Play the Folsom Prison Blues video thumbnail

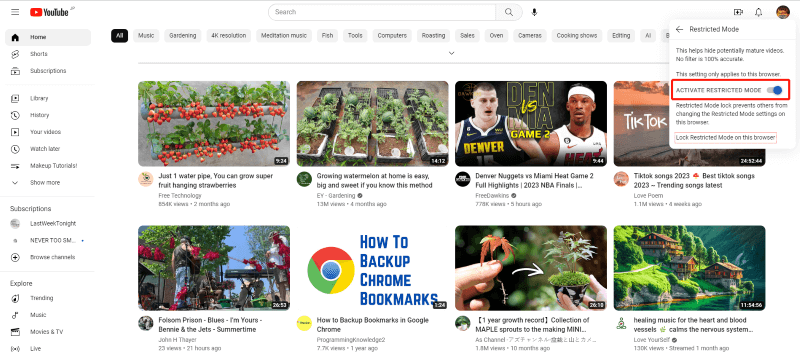[x=214, y=268]
